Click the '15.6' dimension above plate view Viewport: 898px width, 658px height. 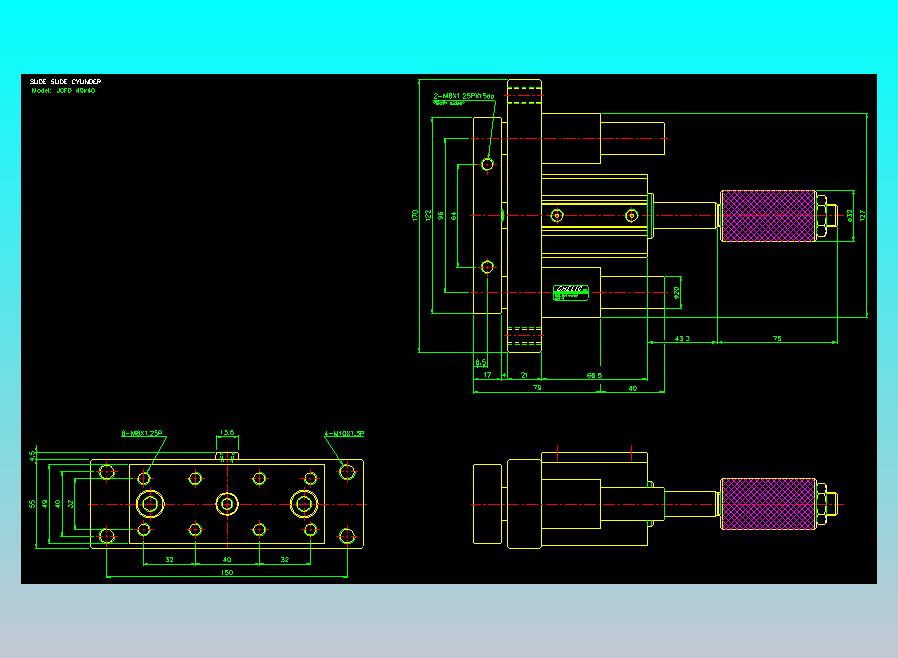(x=227, y=432)
